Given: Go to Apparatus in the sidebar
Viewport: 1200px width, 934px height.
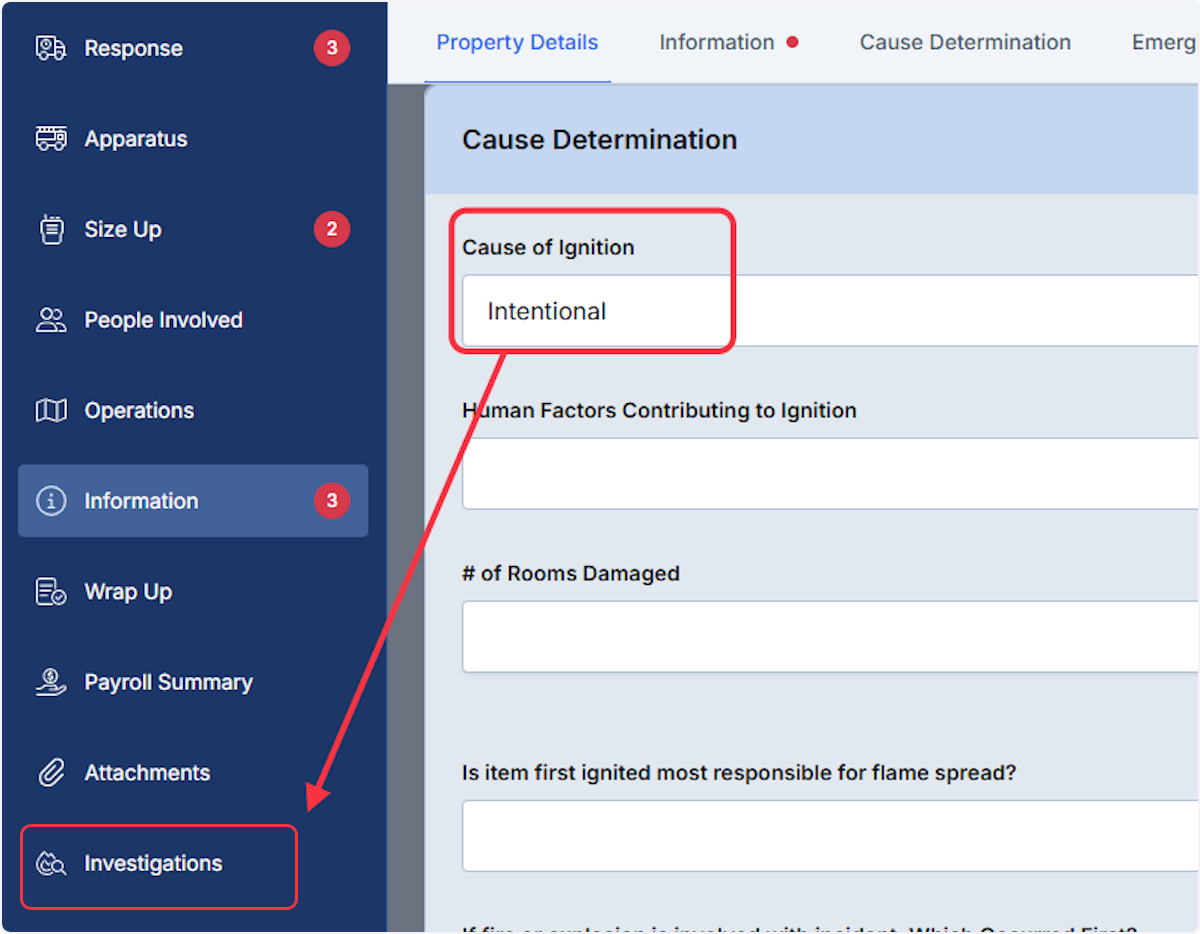Looking at the screenshot, I should (193, 139).
